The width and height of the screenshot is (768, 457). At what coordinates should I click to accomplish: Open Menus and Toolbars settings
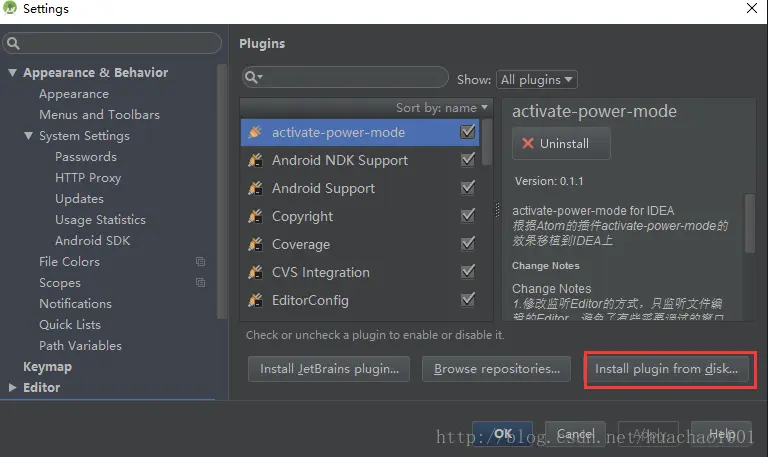tap(99, 115)
